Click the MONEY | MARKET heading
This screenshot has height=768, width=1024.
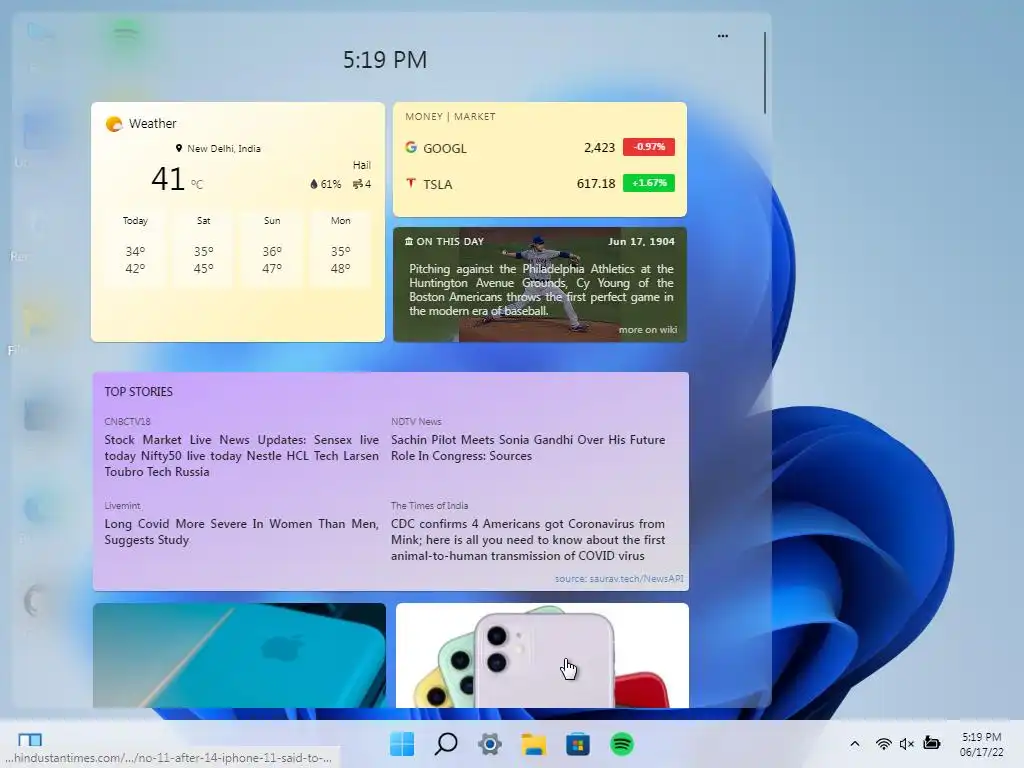450,116
